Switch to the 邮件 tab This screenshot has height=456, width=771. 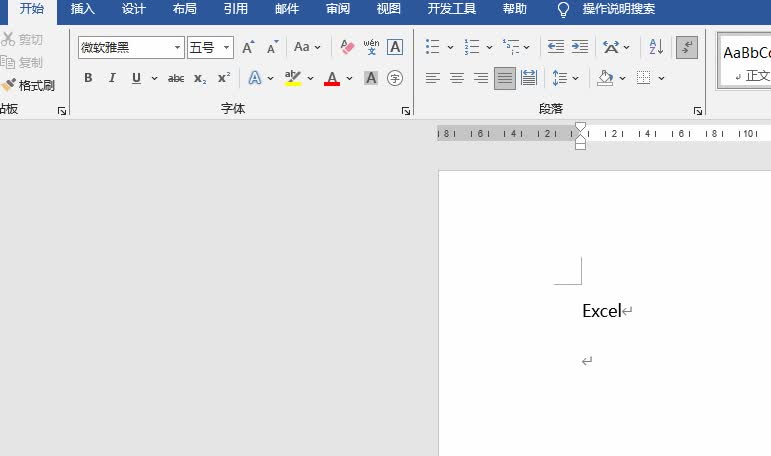[287, 9]
